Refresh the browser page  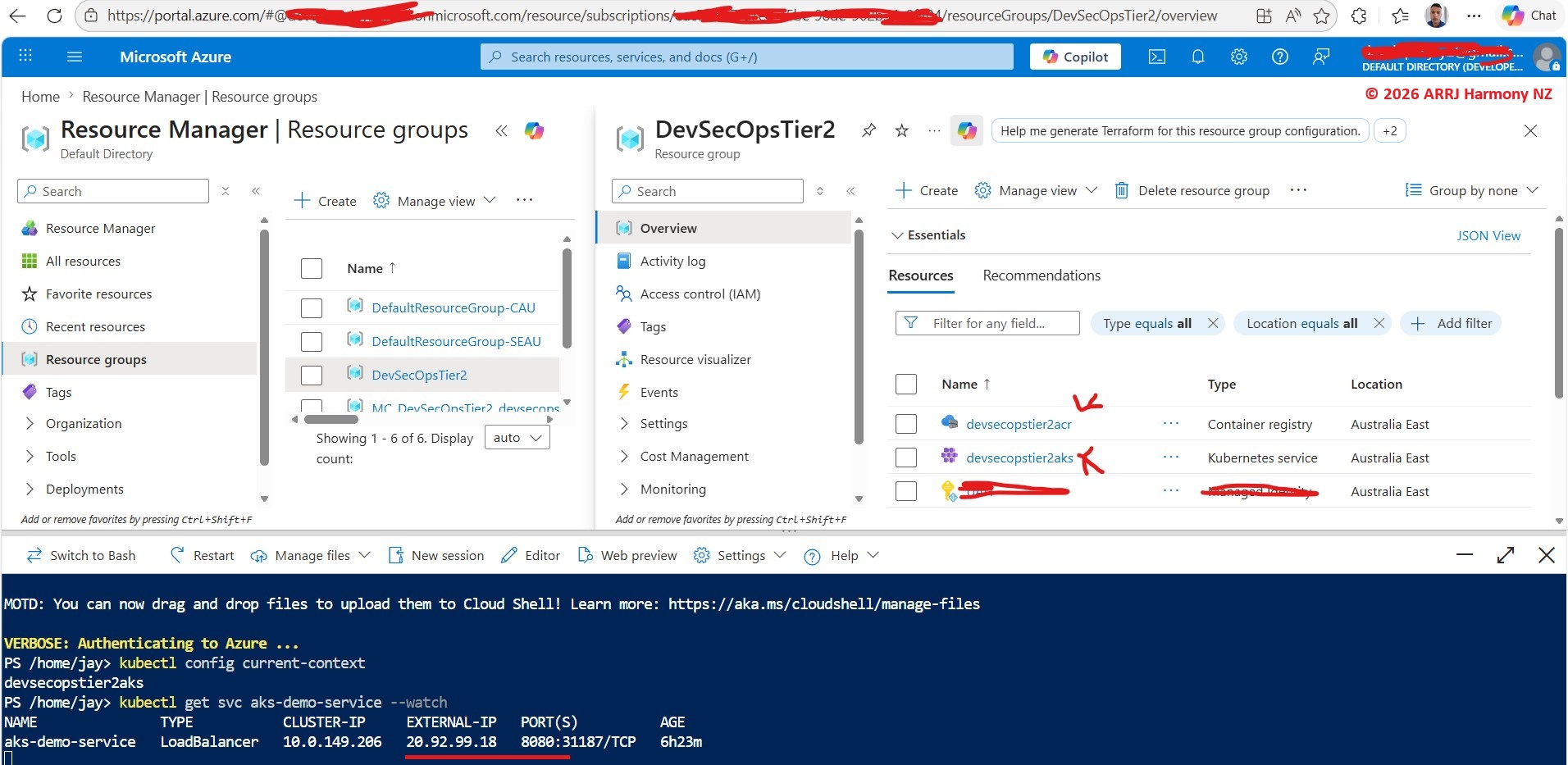(54, 16)
